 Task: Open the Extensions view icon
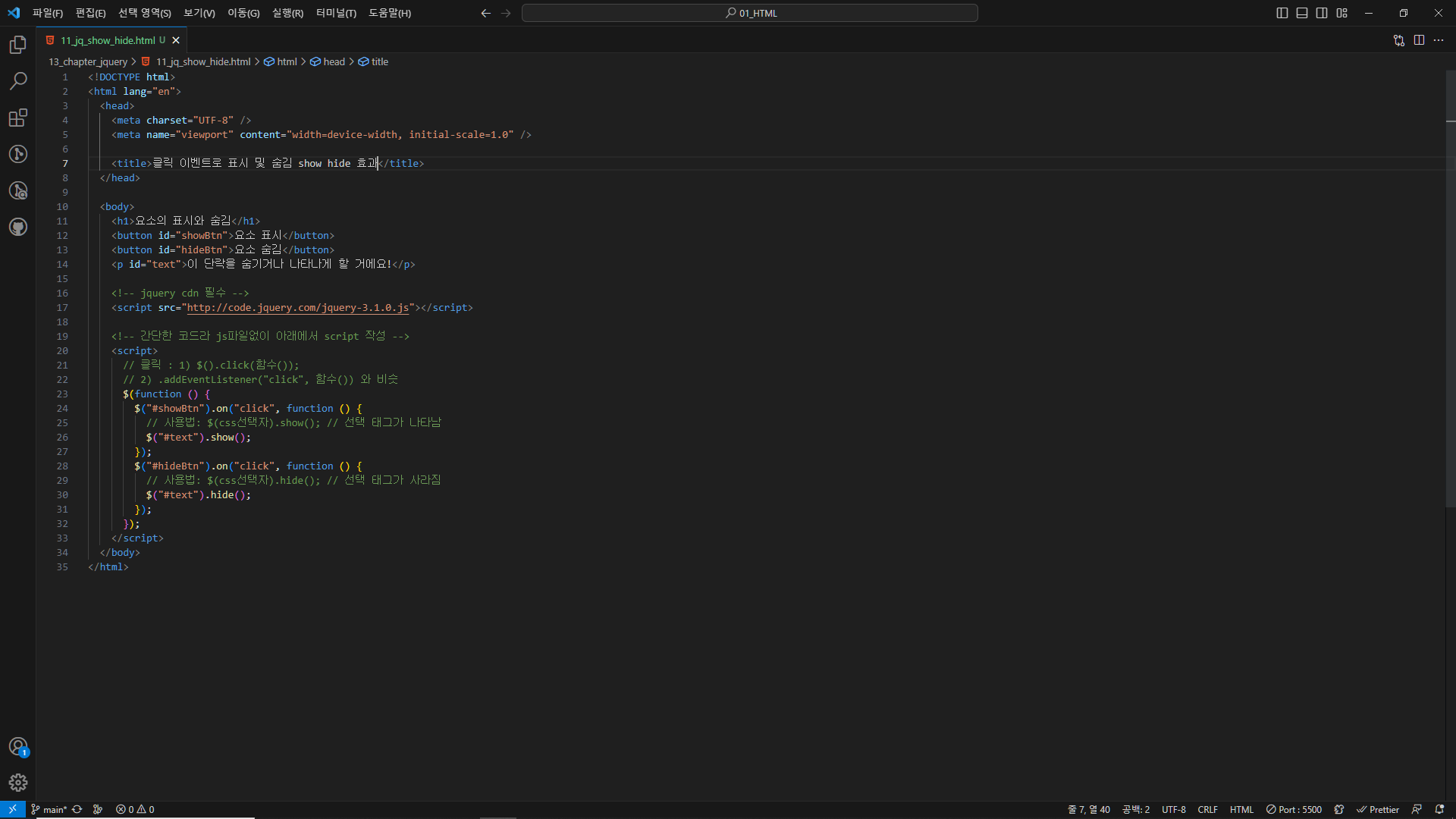pos(18,118)
